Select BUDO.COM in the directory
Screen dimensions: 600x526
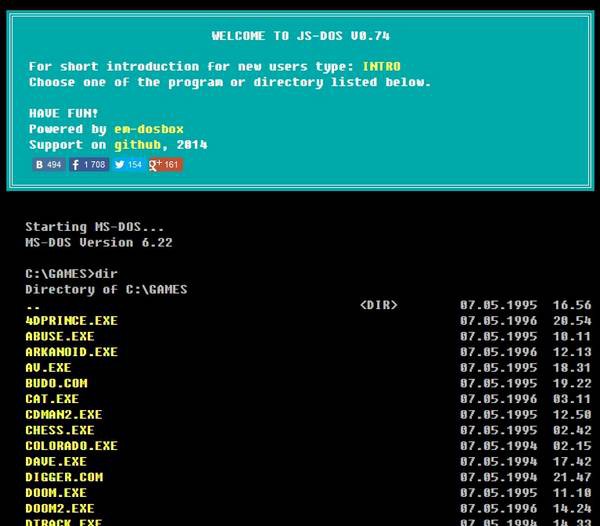(x=56, y=383)
